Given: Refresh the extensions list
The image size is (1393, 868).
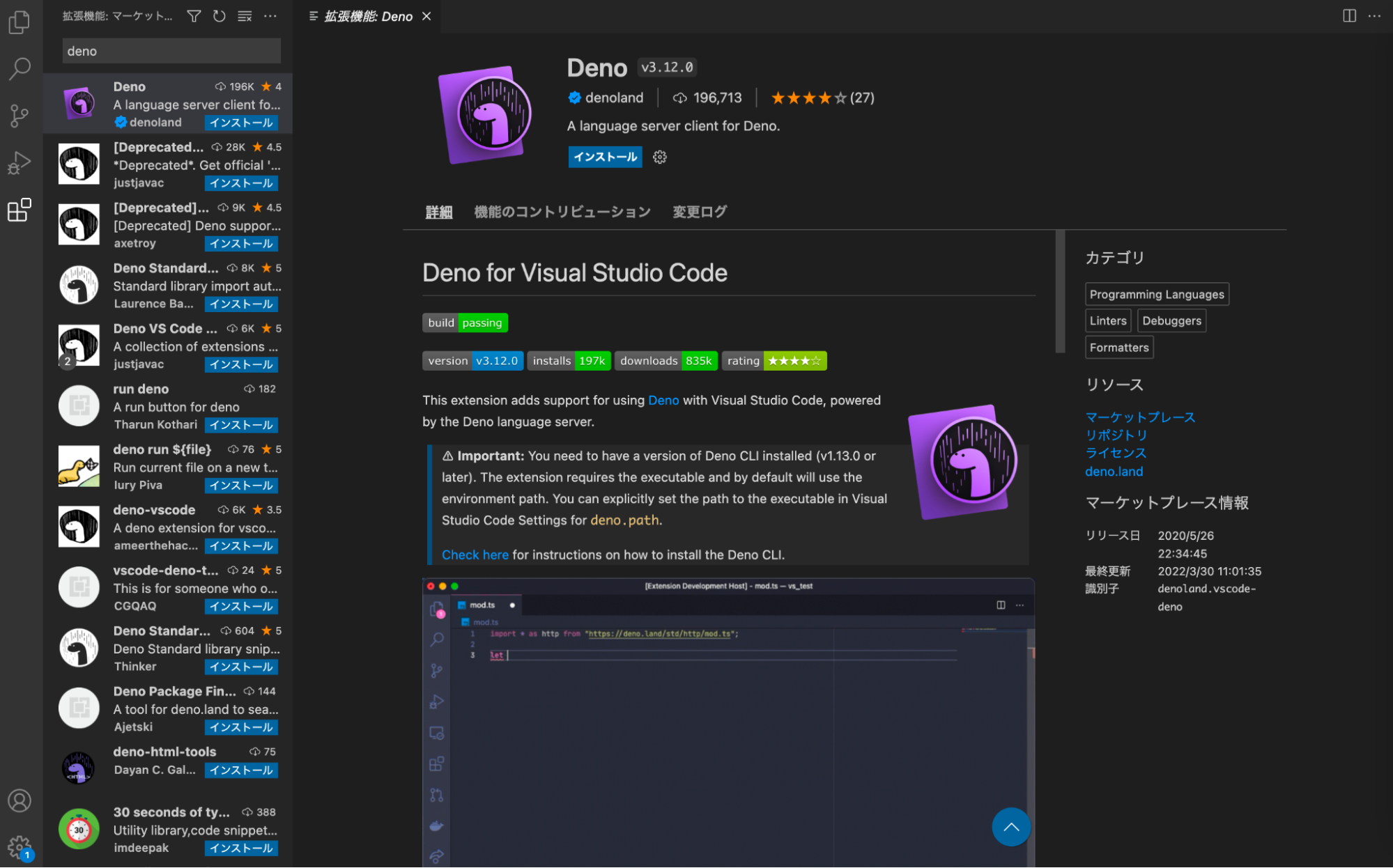Looking at the screenshot, I should coord(220,16).
